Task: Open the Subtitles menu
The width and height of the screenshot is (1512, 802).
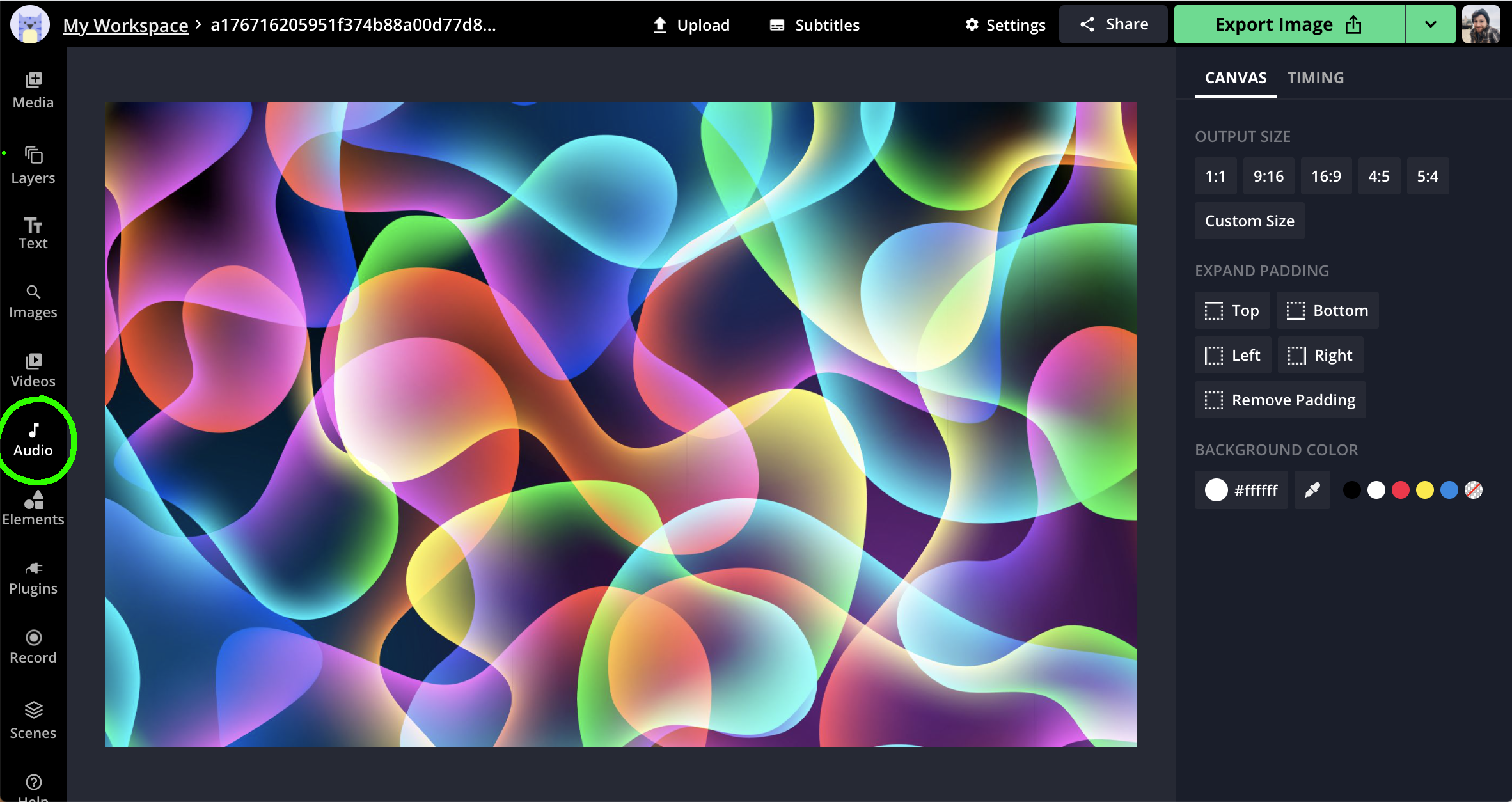Action: click(814, 25)
